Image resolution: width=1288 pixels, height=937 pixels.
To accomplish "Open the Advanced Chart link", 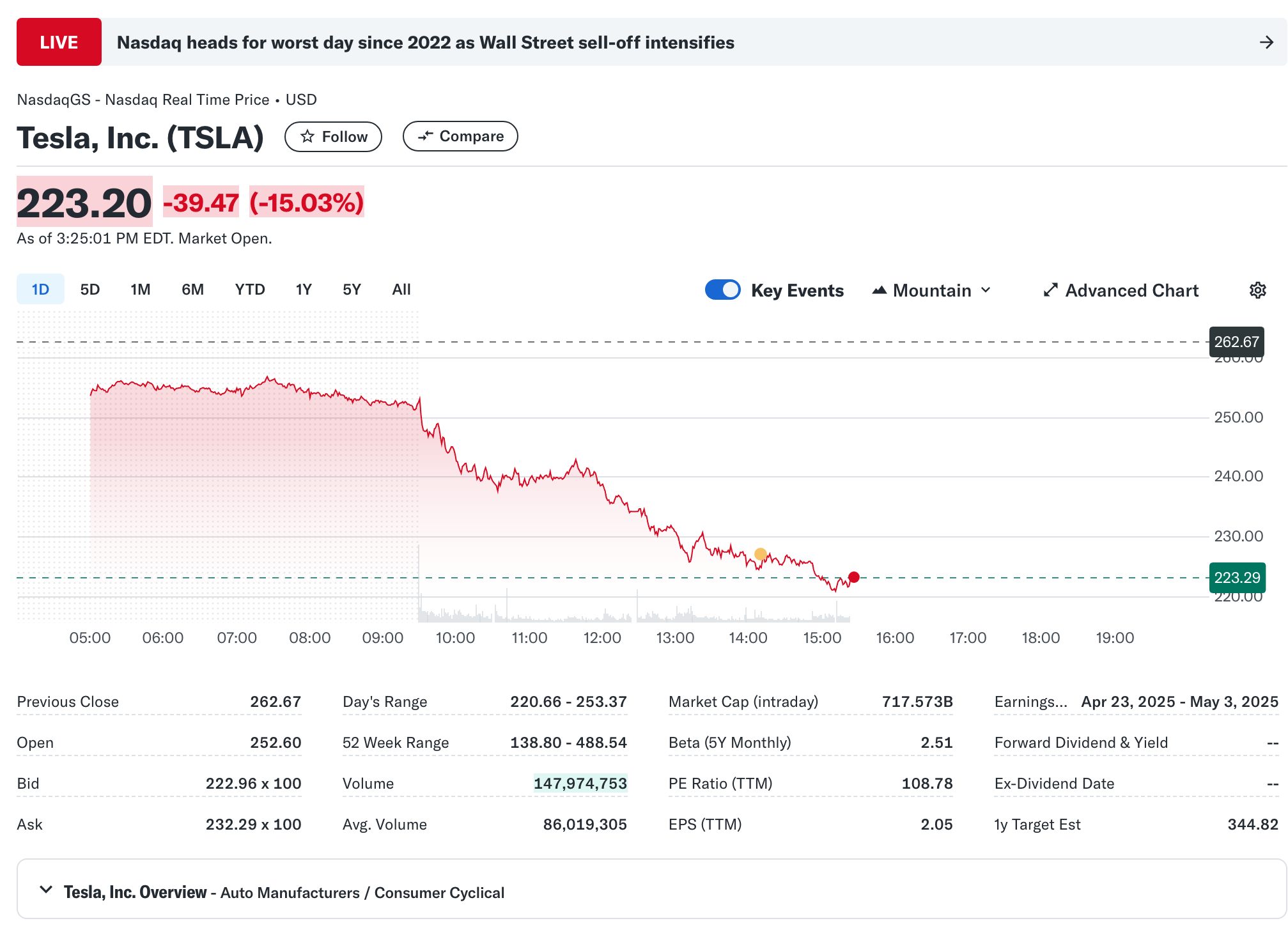I will point(1121,290).
